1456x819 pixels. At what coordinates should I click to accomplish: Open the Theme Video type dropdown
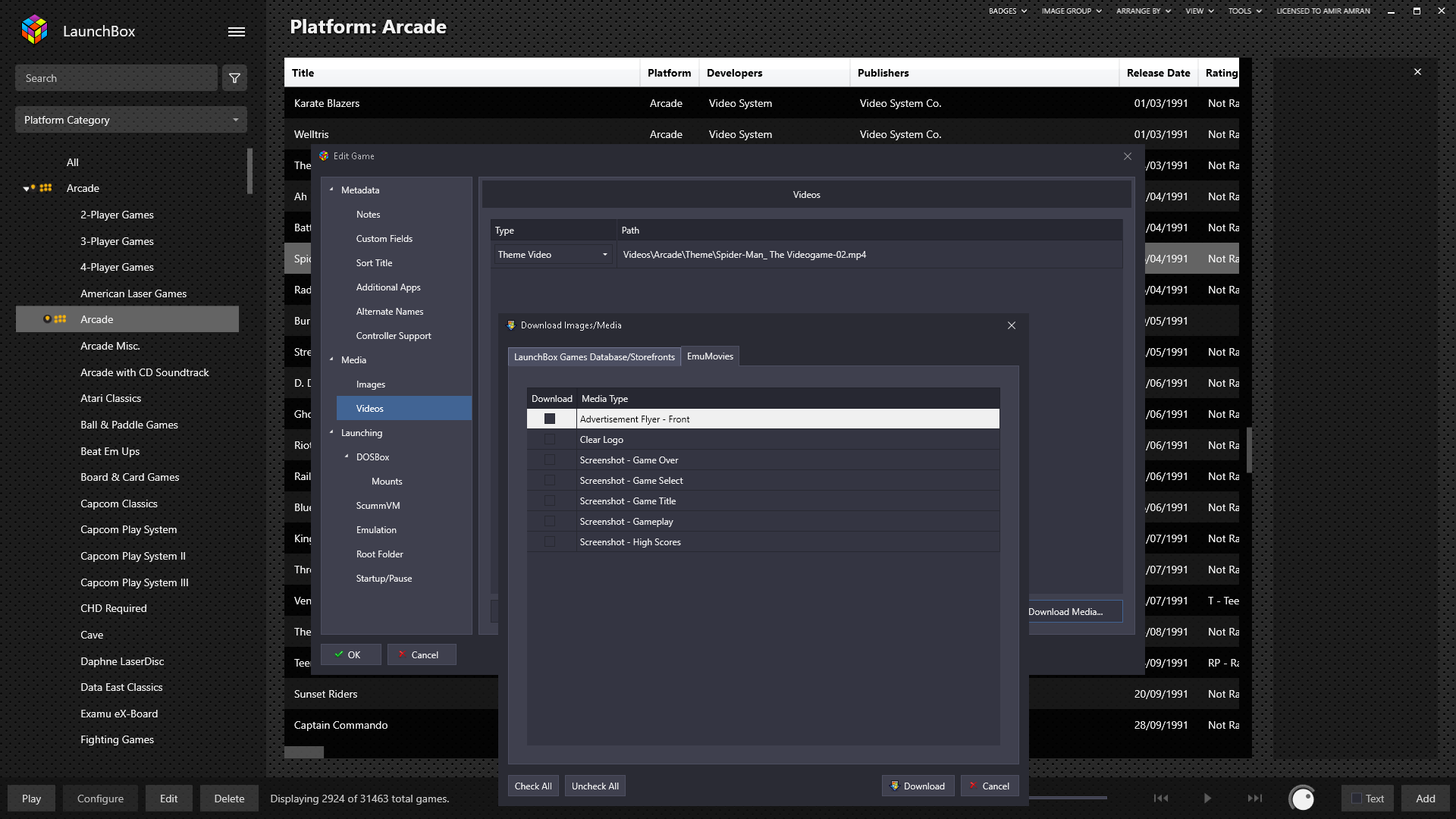[554, 255]
